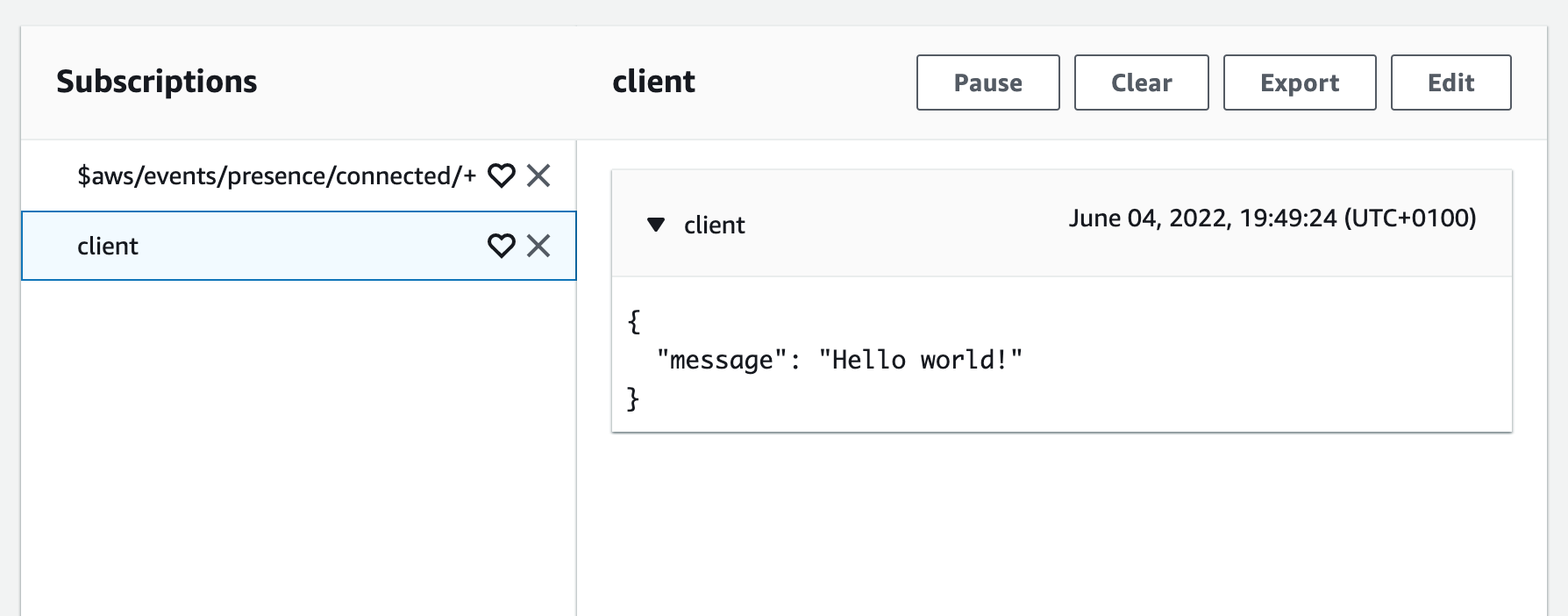Favorite the $aws/events/presence/connected/+ subscription heart
This screenshot has width=1568, height=616.
[501, 176]
